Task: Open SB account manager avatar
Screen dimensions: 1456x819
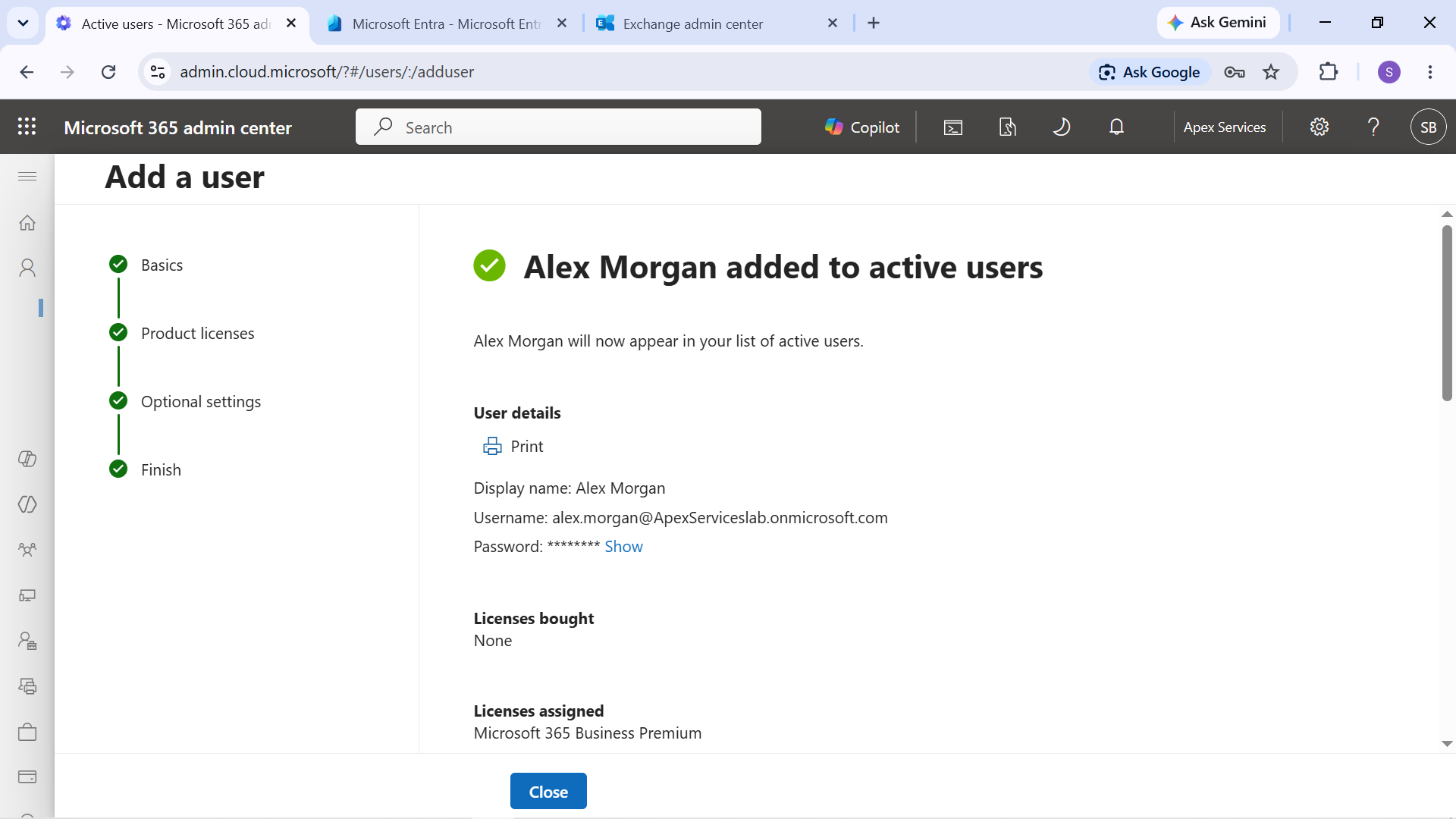Action: [x=1428, y=127]
